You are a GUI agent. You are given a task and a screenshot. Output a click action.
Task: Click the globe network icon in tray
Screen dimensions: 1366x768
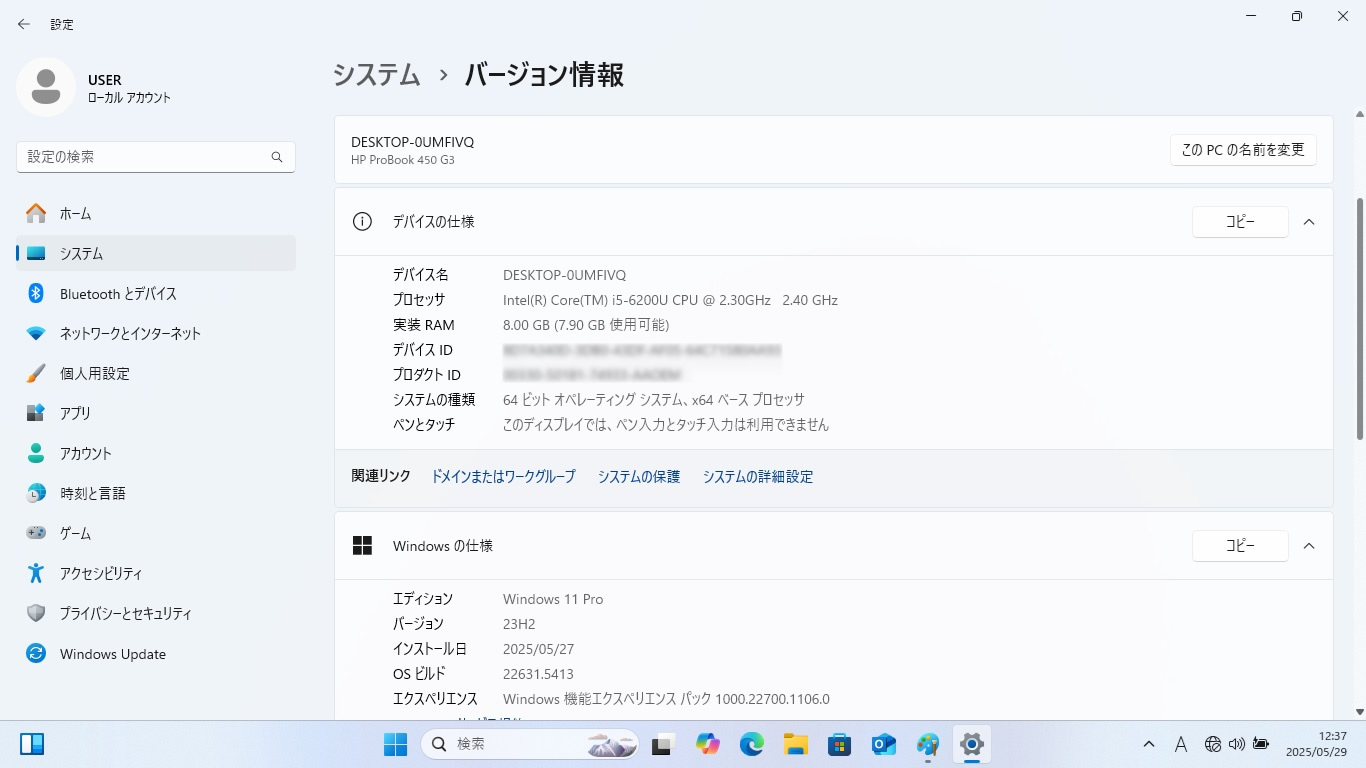coord(1213,744)
